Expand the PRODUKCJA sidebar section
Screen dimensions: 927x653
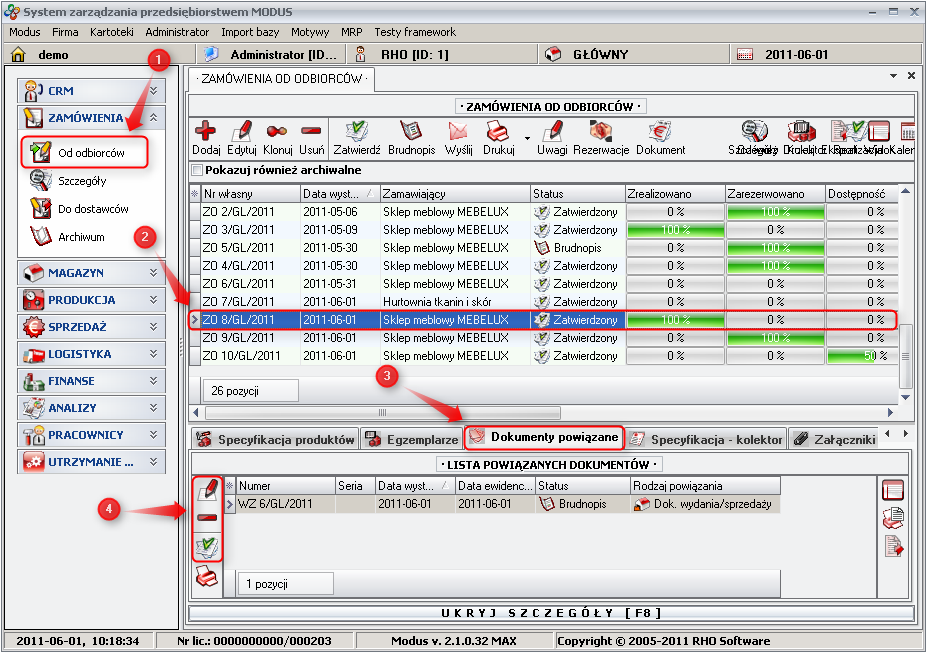point(153,299)
